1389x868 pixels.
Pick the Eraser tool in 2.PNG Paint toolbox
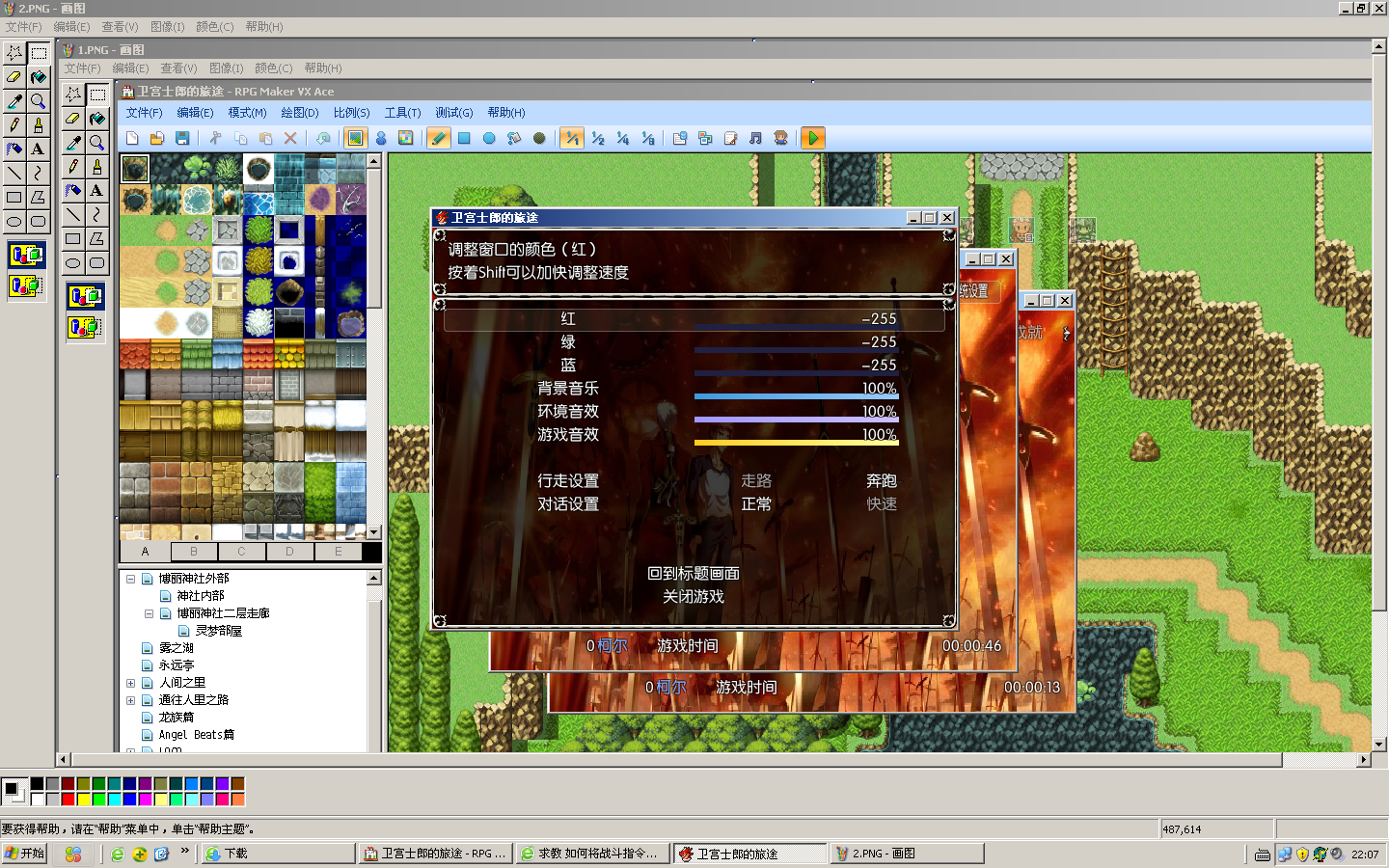pyautogui.click(x=14, y=77)
